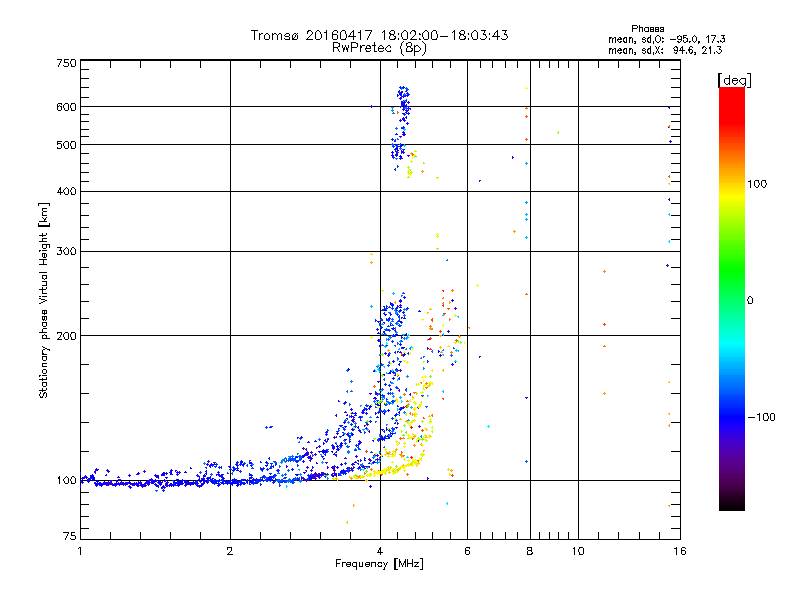
Task: Click the plot title 'Tromsø 20160417 18:02:00-18:03:43'
Action: 379,35
